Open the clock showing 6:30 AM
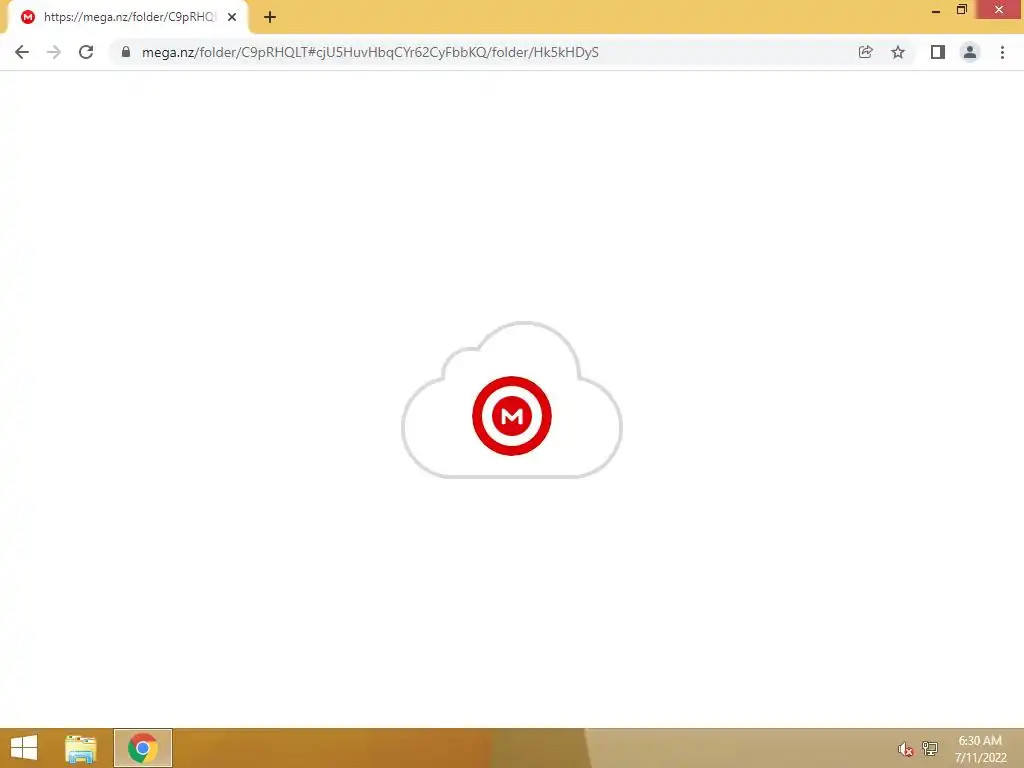1024x768 pixels. coord(980,749)
